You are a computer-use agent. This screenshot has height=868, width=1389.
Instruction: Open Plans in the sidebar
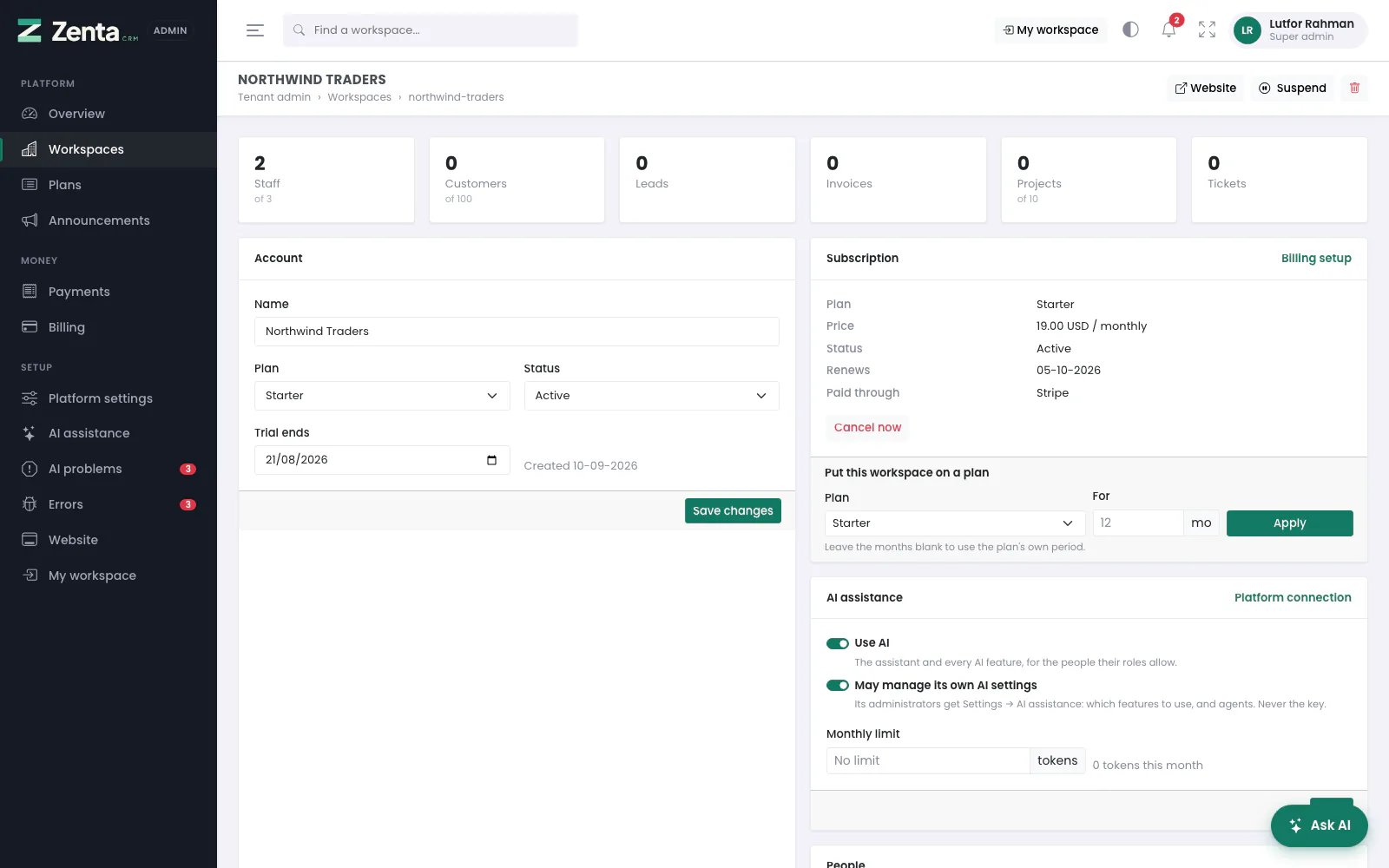[109, 185]
